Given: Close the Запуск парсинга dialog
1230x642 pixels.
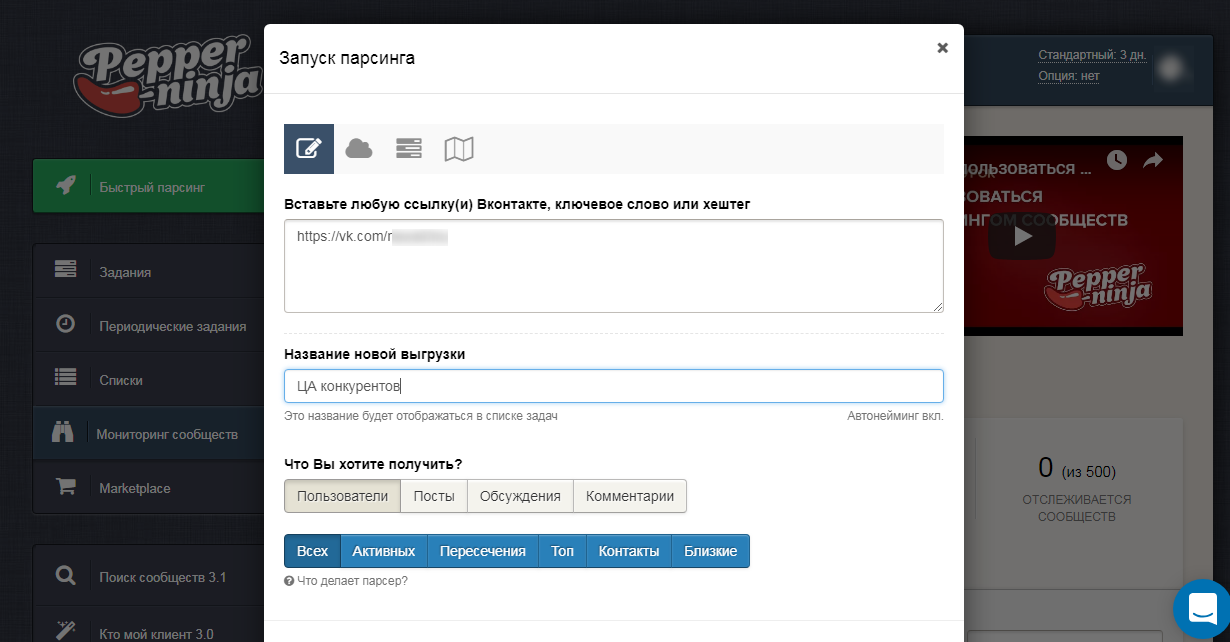Looking at the screenshot, I should (942, 48).
